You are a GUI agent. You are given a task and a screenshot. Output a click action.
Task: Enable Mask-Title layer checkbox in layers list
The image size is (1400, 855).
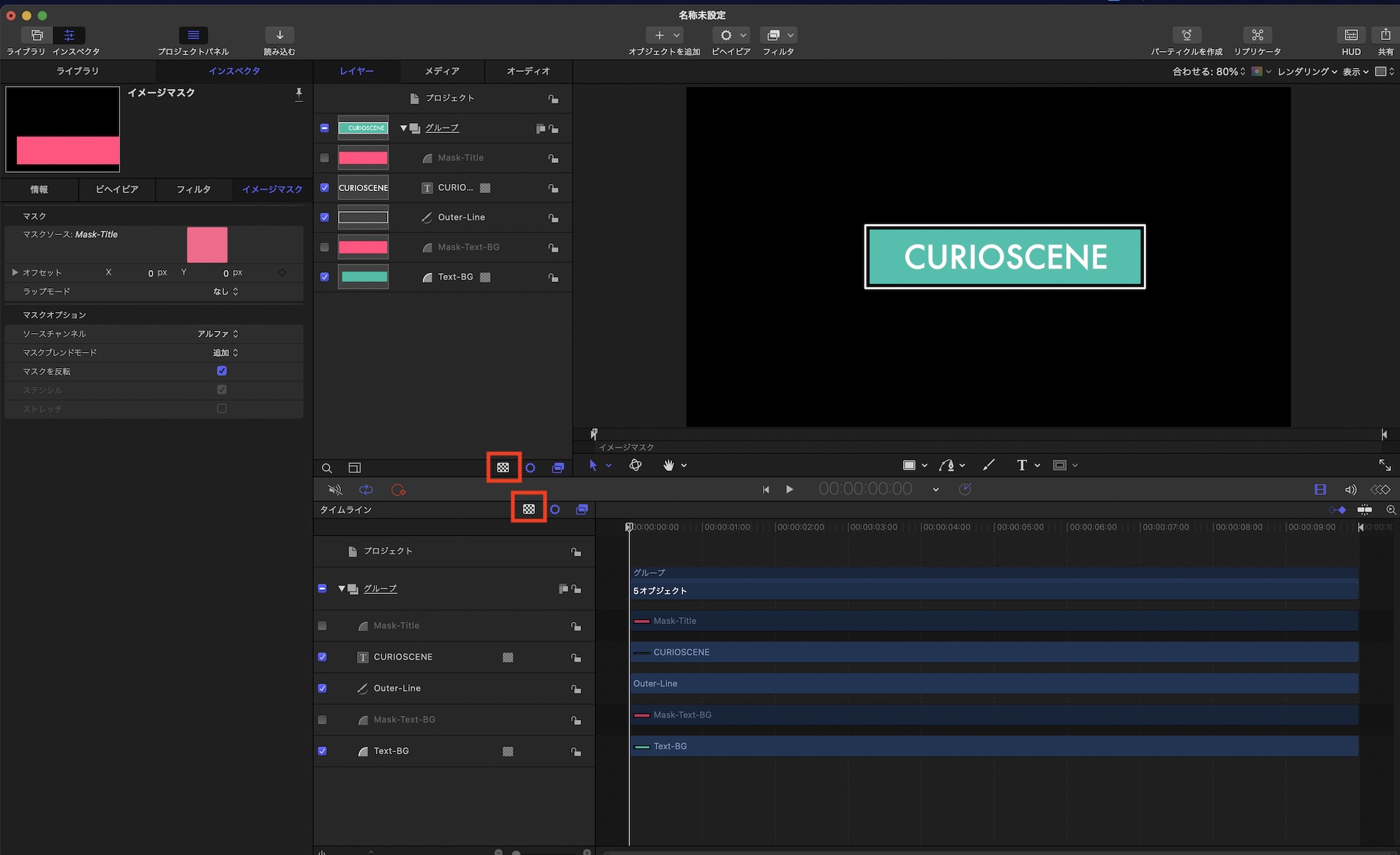click(324, 158)
